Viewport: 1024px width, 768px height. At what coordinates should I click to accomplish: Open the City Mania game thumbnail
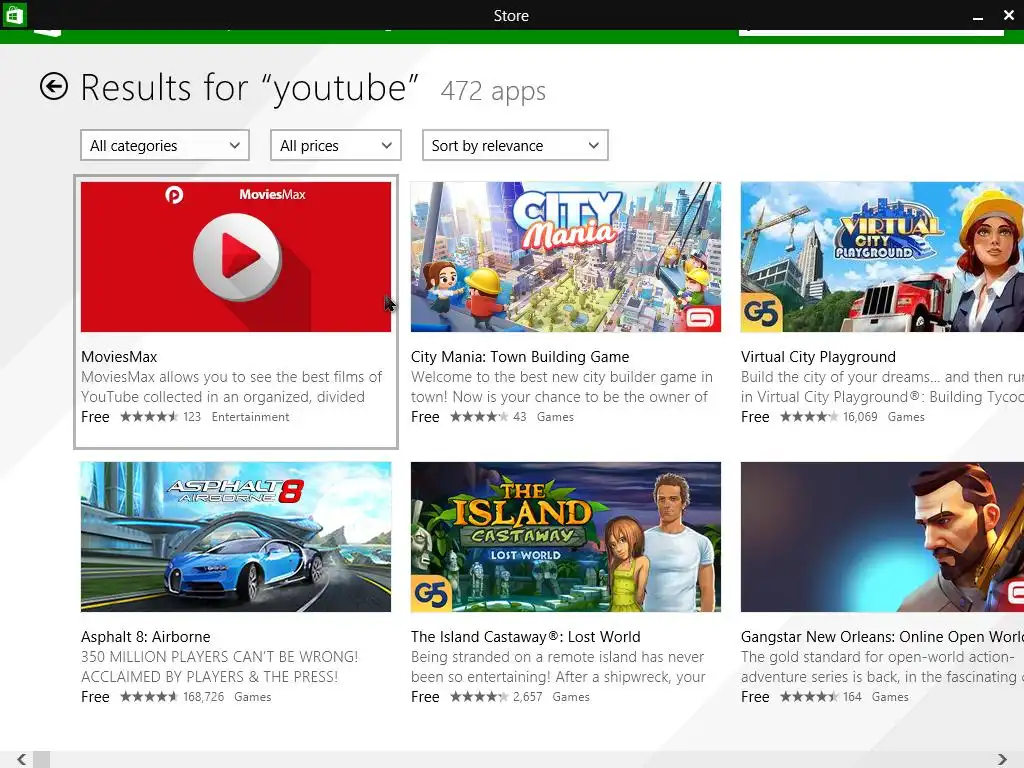tap(566, 257)
